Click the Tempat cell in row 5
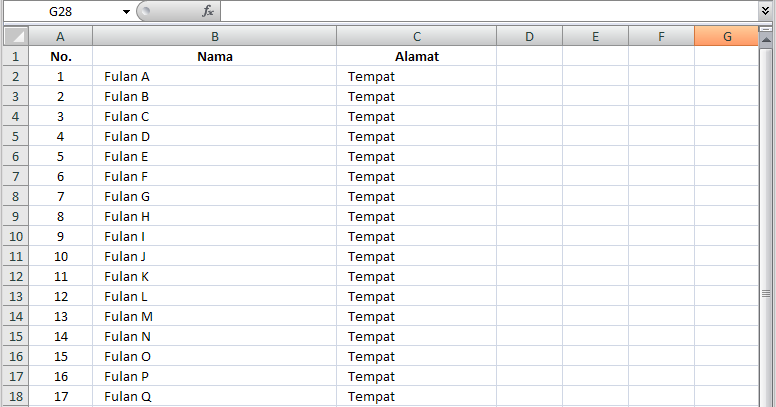Viewport: 776px width, 407px height. (417, 137)
